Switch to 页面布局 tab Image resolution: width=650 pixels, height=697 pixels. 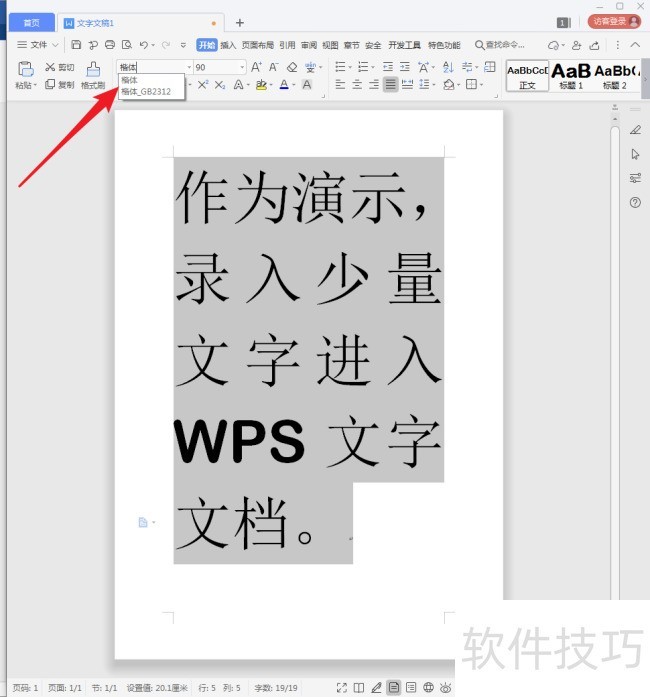(257, 45)
